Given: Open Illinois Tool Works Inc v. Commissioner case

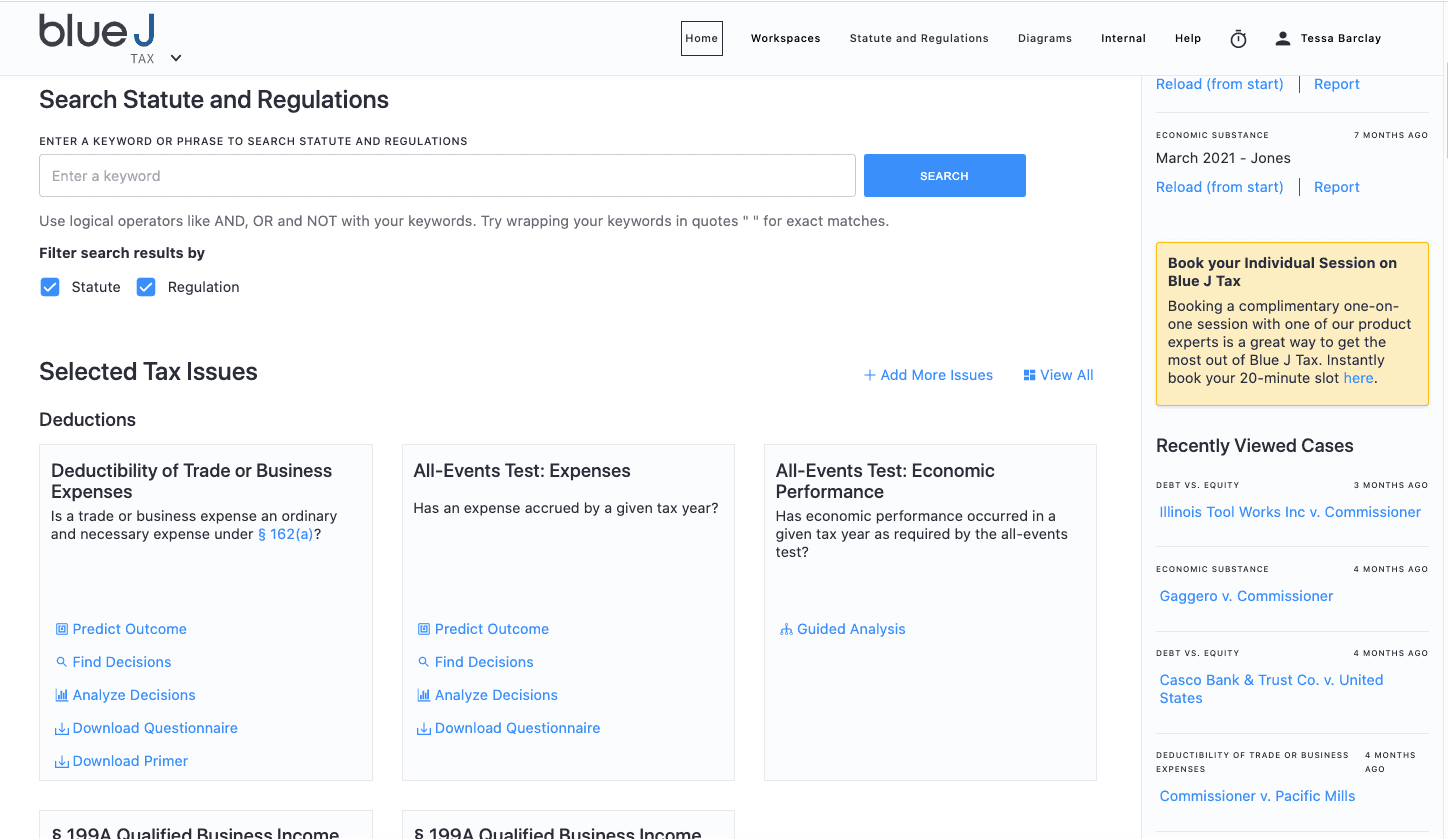Looking at the screenshot, I should point(1290,512).
